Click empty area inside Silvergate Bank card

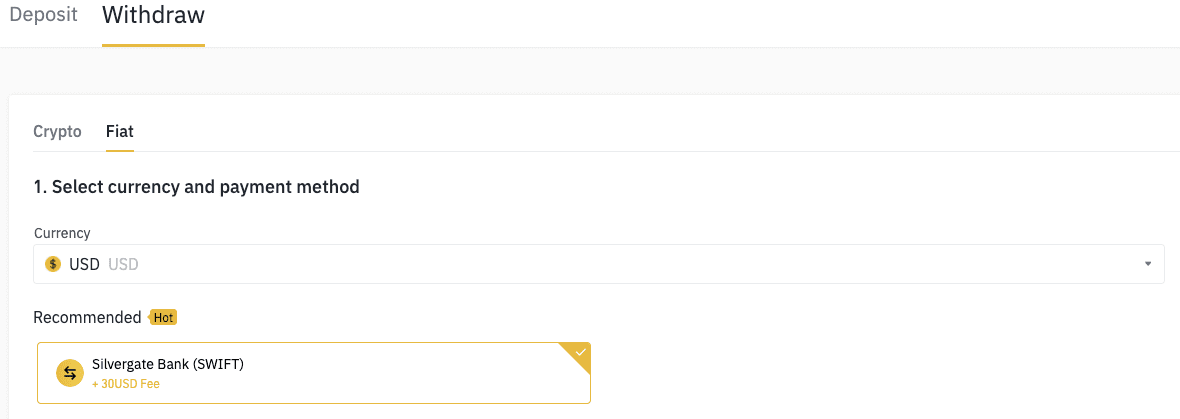[400, 374]
